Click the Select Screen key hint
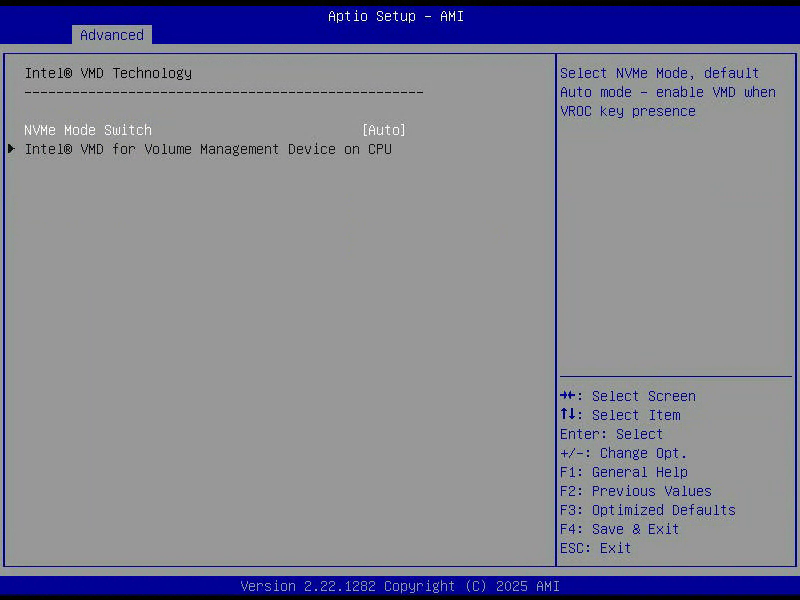The width and height of the screenshot is (800, 600). point(628,396)
